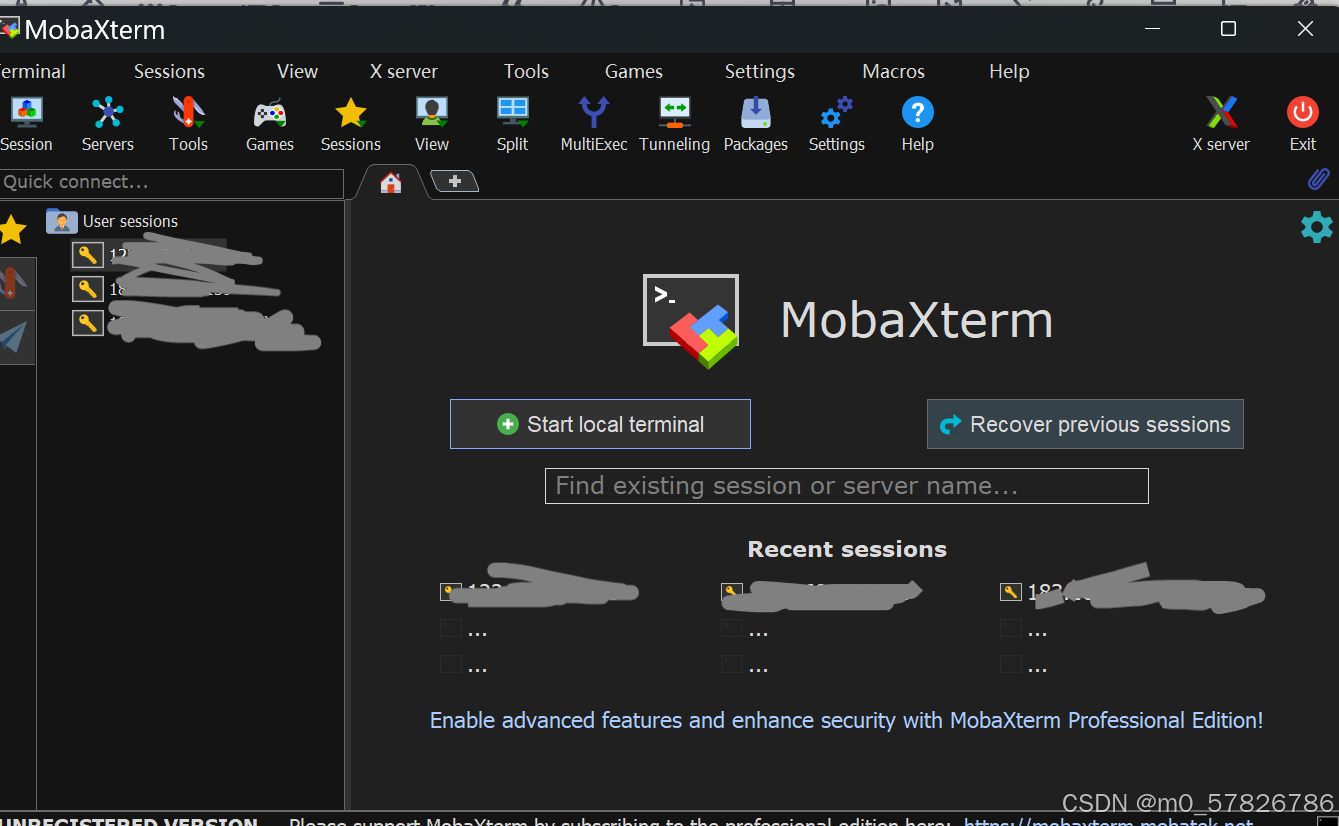Select the paper plane macros sidebar tab
The width and height of the screenshot is (1339, 826).
14,337
